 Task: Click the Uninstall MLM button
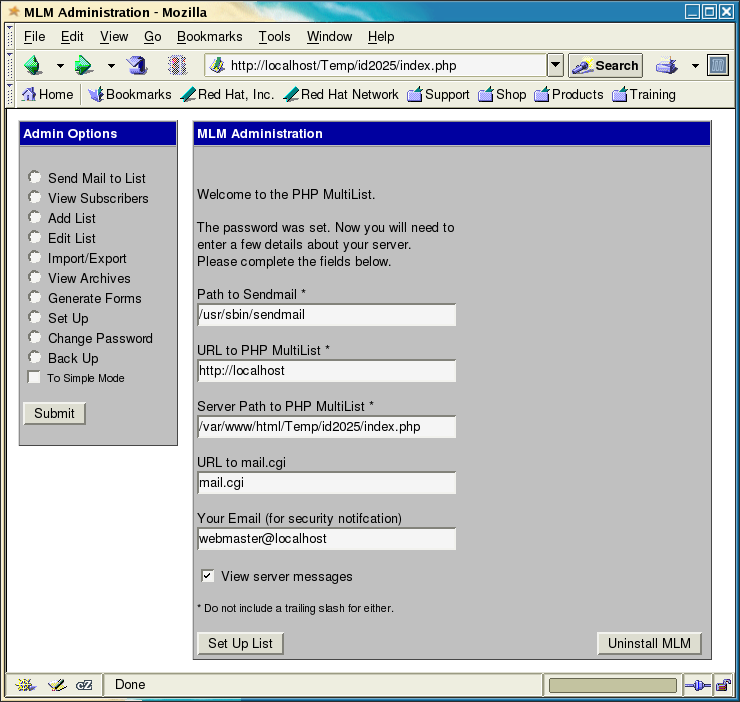(649, 643)
